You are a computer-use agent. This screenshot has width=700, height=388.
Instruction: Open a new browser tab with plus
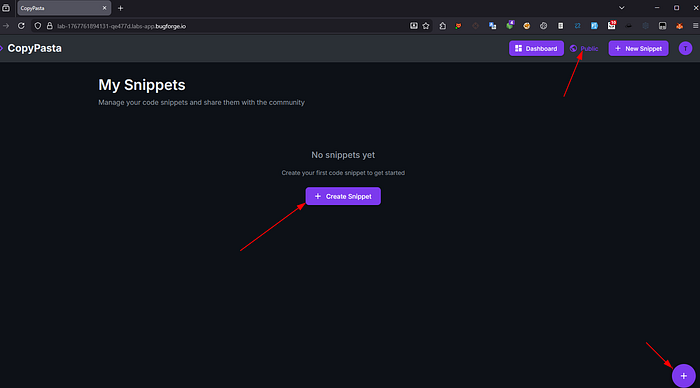tap(120, 8)
